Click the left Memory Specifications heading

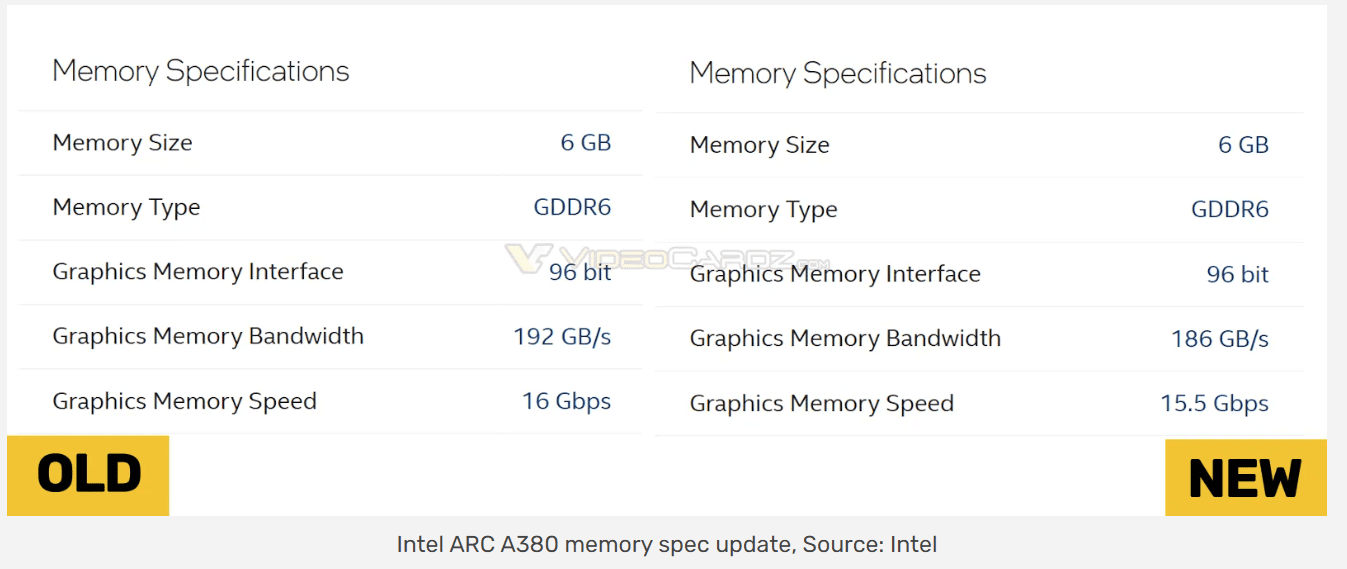point(201,71)
